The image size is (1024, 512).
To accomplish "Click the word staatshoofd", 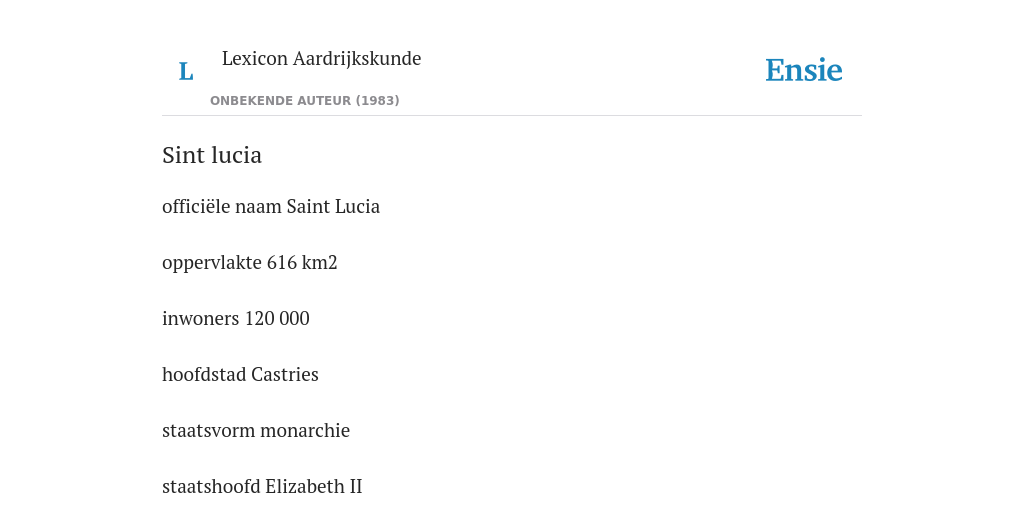I will pyautogui.click(x=210, y=487).
